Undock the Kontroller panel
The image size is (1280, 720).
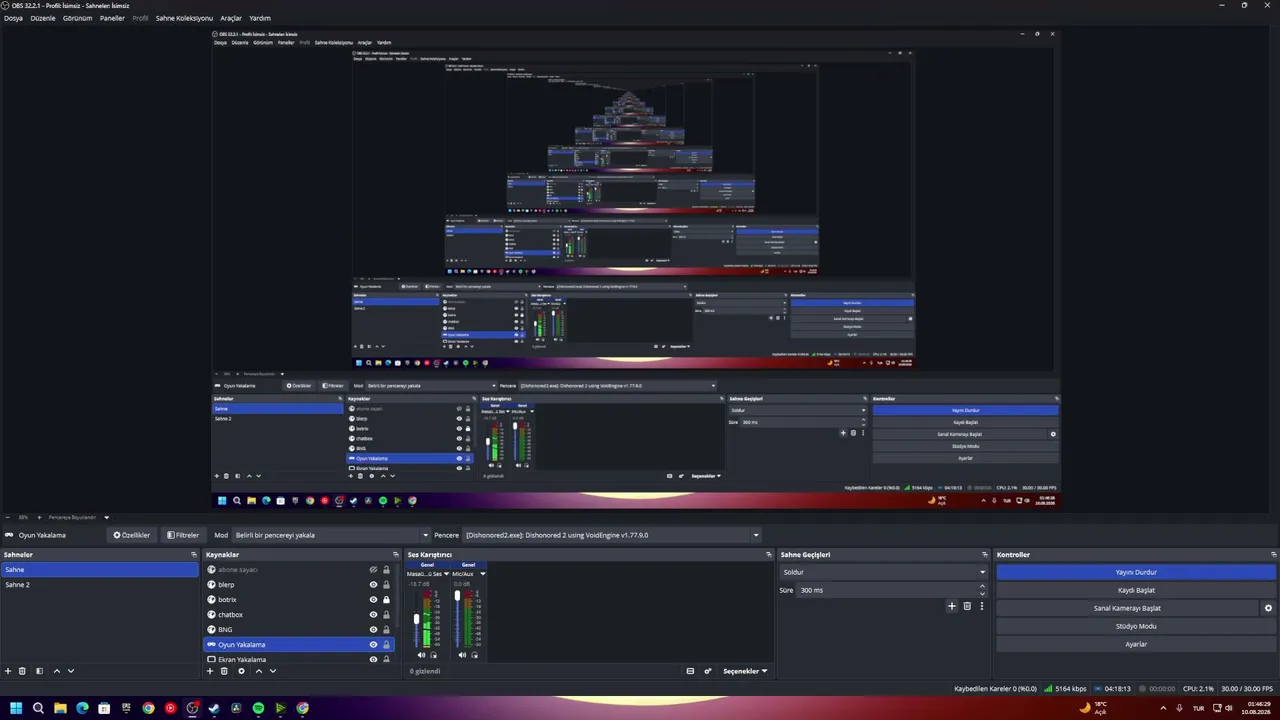pos(1273,555)
